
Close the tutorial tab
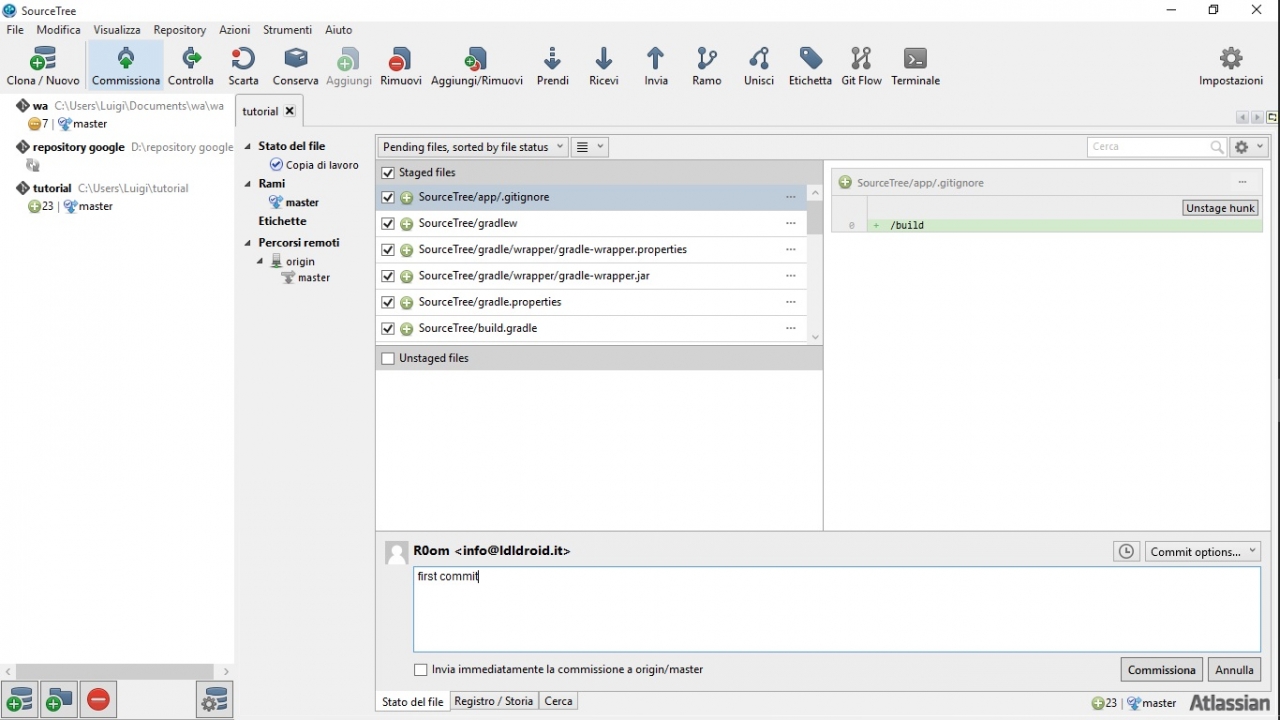290,111
